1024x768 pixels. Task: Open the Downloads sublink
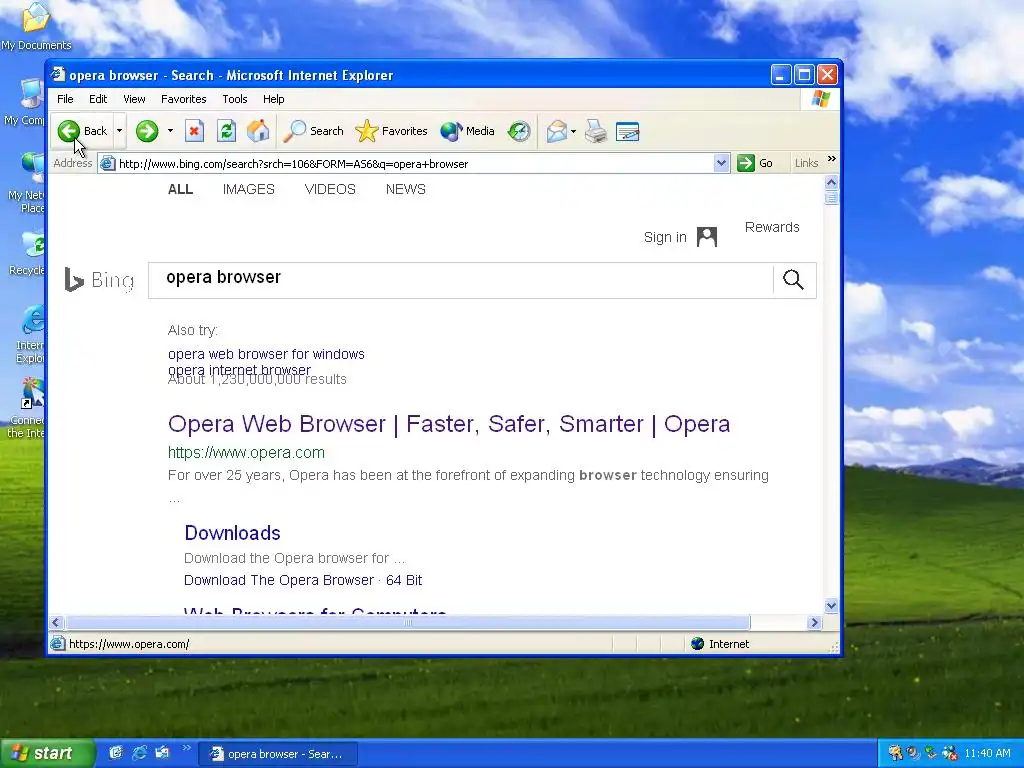tap(232, 533)
